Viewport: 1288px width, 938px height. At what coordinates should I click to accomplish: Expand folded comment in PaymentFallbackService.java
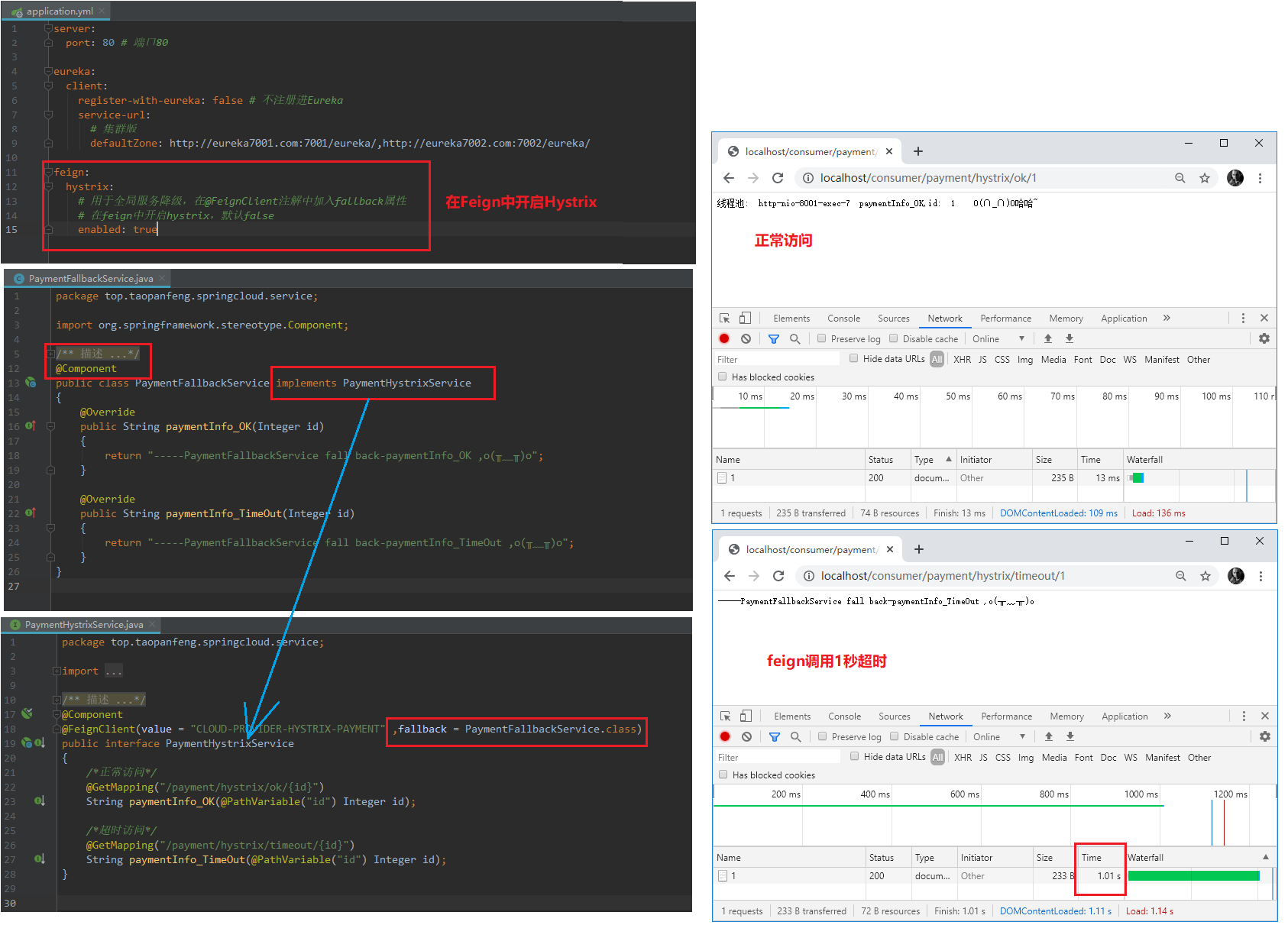50,354
